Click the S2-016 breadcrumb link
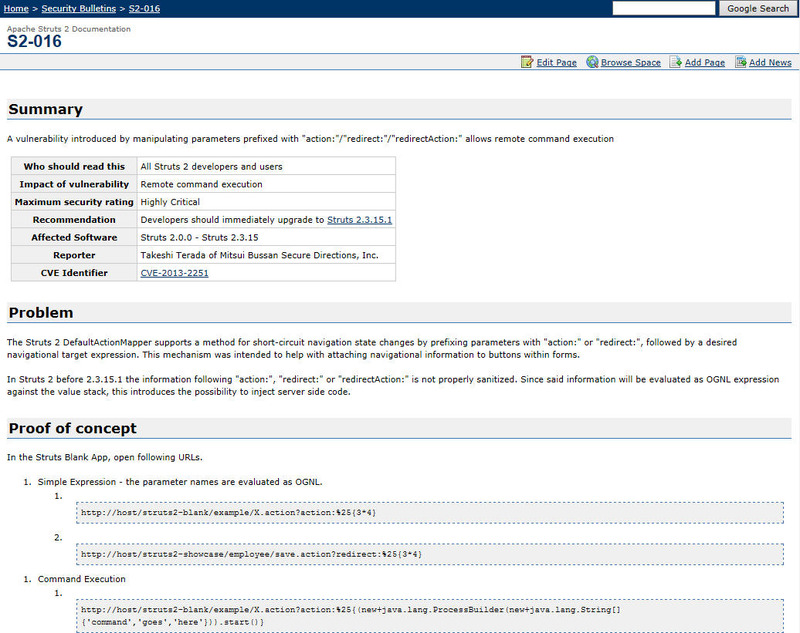 pos(144,9)
